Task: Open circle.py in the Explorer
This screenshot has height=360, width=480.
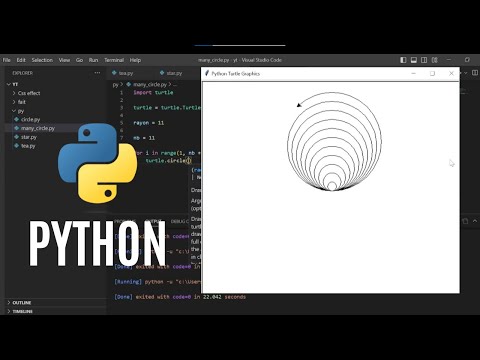Action: click(31, 119)
